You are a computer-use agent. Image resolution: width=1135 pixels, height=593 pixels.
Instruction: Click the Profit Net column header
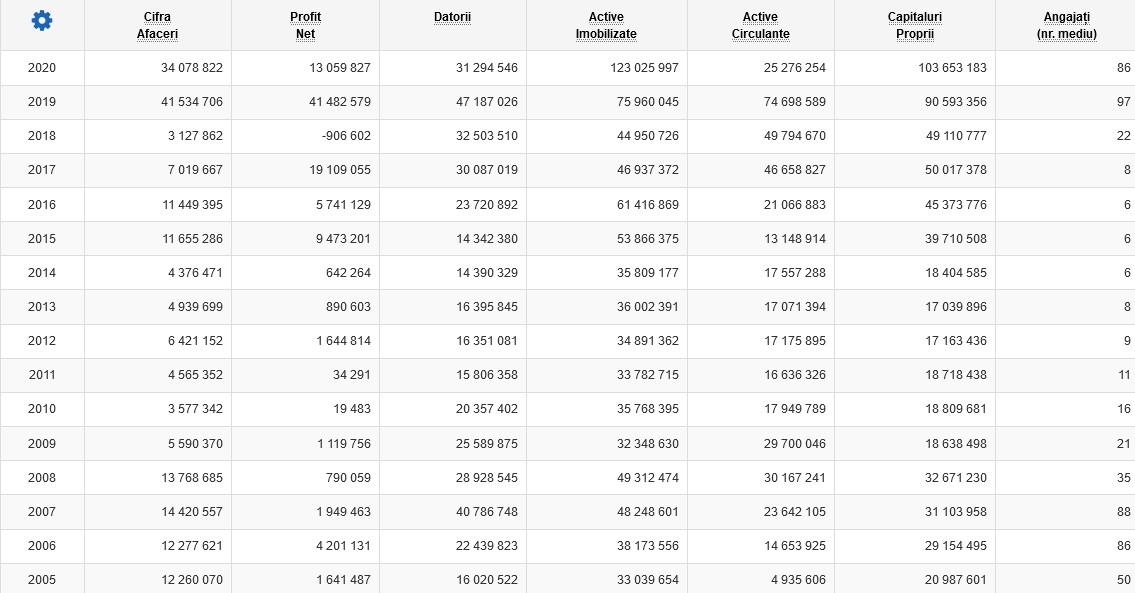pos(305,25)
